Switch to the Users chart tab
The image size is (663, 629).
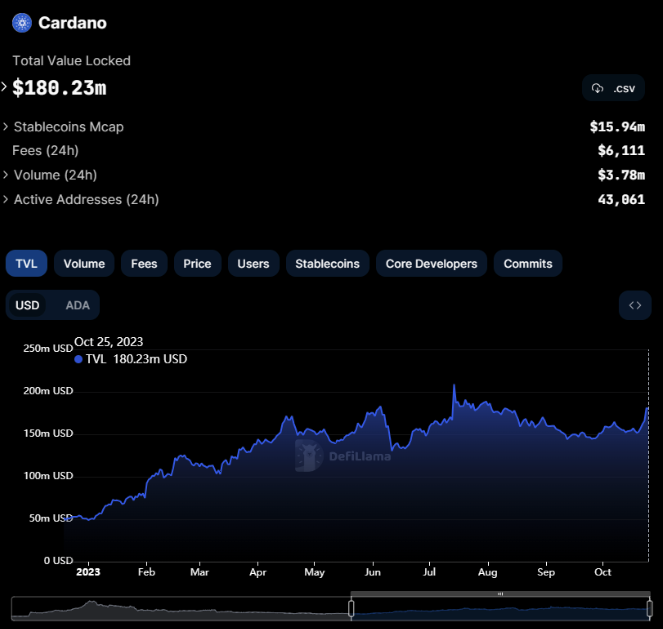tap(253, 264)
